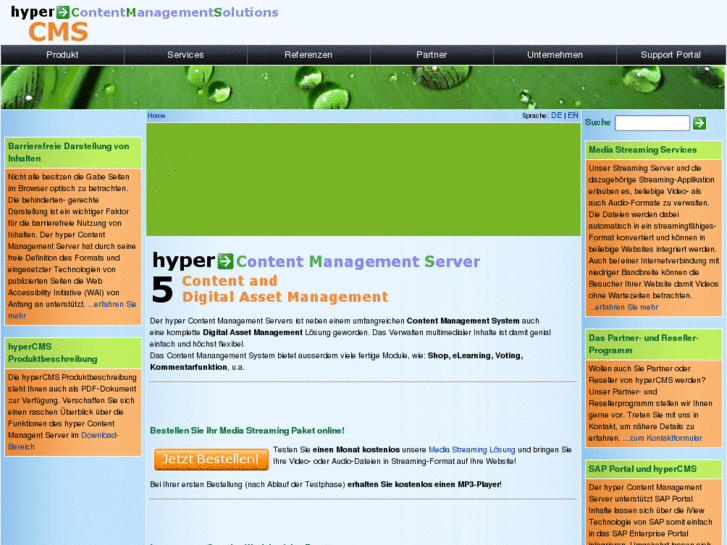Click the leaf header banner image
The width and height of the screenshot is (727, 545).
tap(363, 87)
